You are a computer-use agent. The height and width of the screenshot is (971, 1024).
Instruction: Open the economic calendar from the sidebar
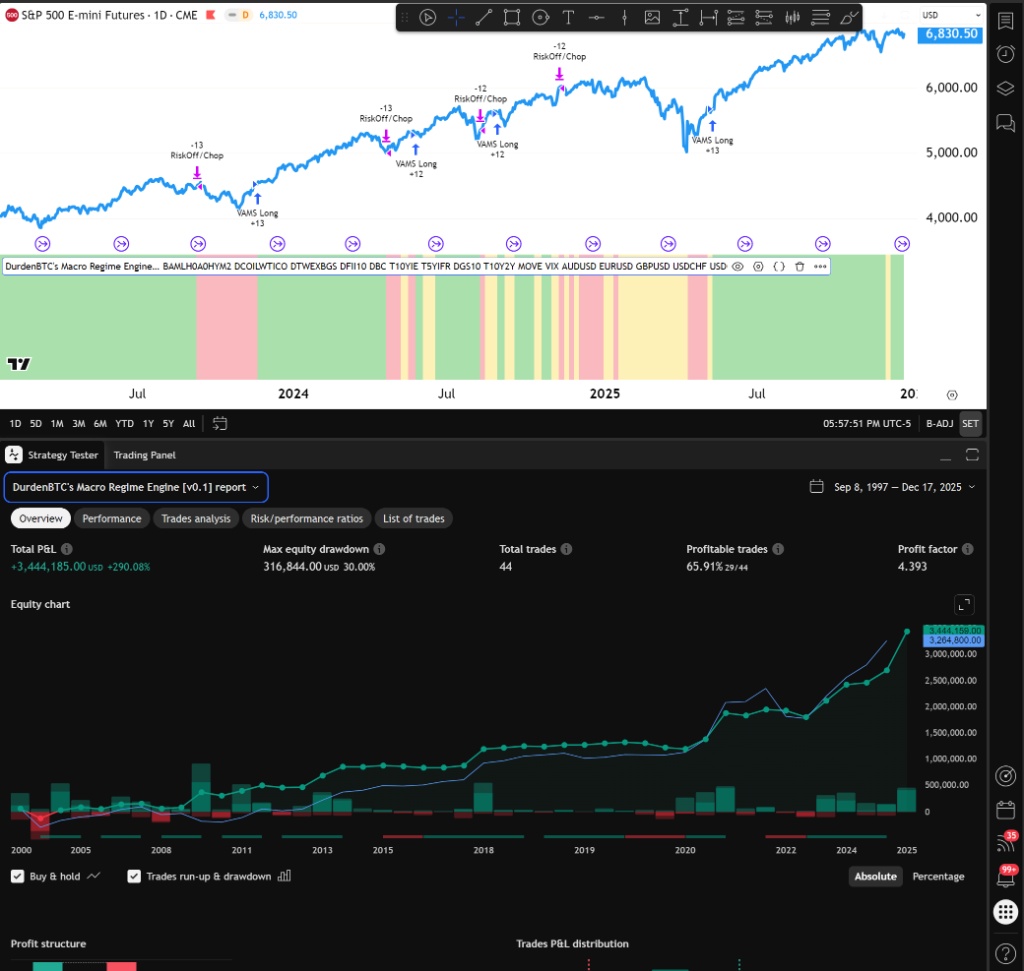click(x=1005, y=810)
